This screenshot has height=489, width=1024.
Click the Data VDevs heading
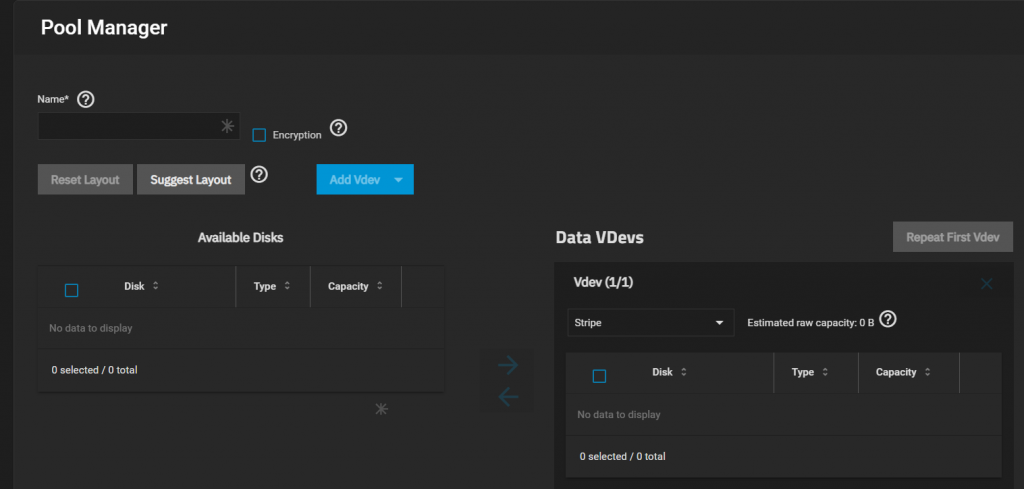(600, 238)
